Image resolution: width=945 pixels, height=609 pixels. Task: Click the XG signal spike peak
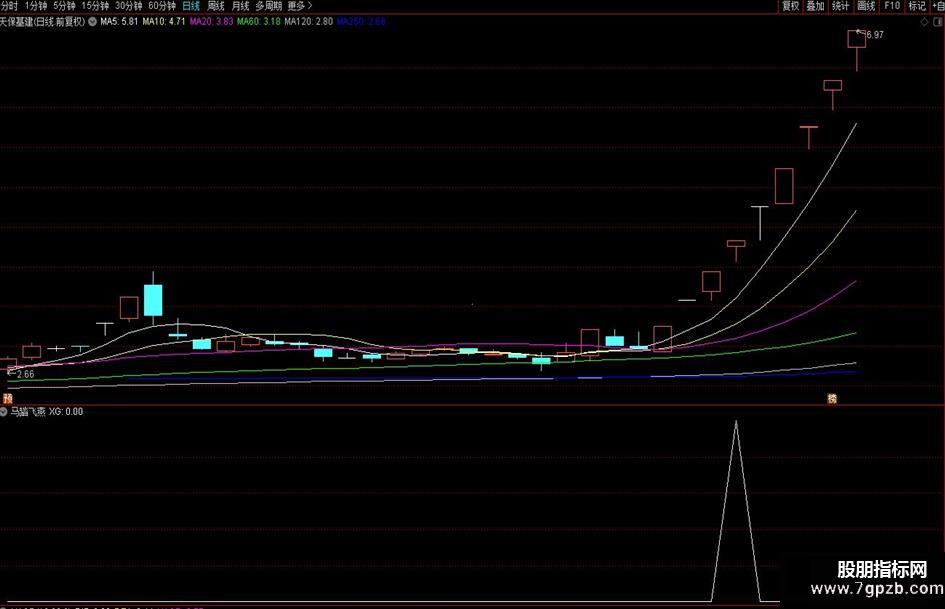[x=736, y=423]
